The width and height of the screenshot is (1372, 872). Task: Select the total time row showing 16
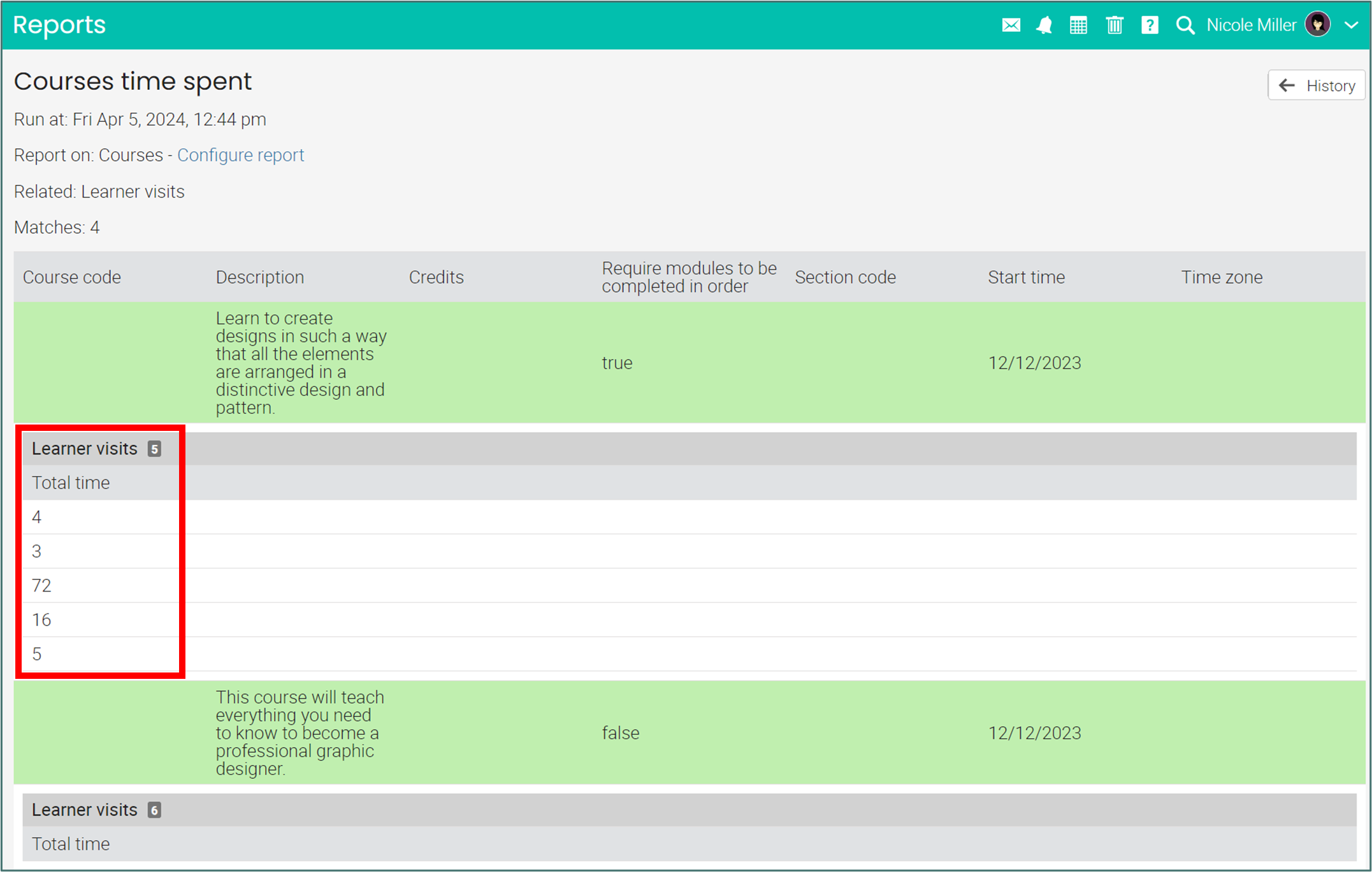(42, 620)
